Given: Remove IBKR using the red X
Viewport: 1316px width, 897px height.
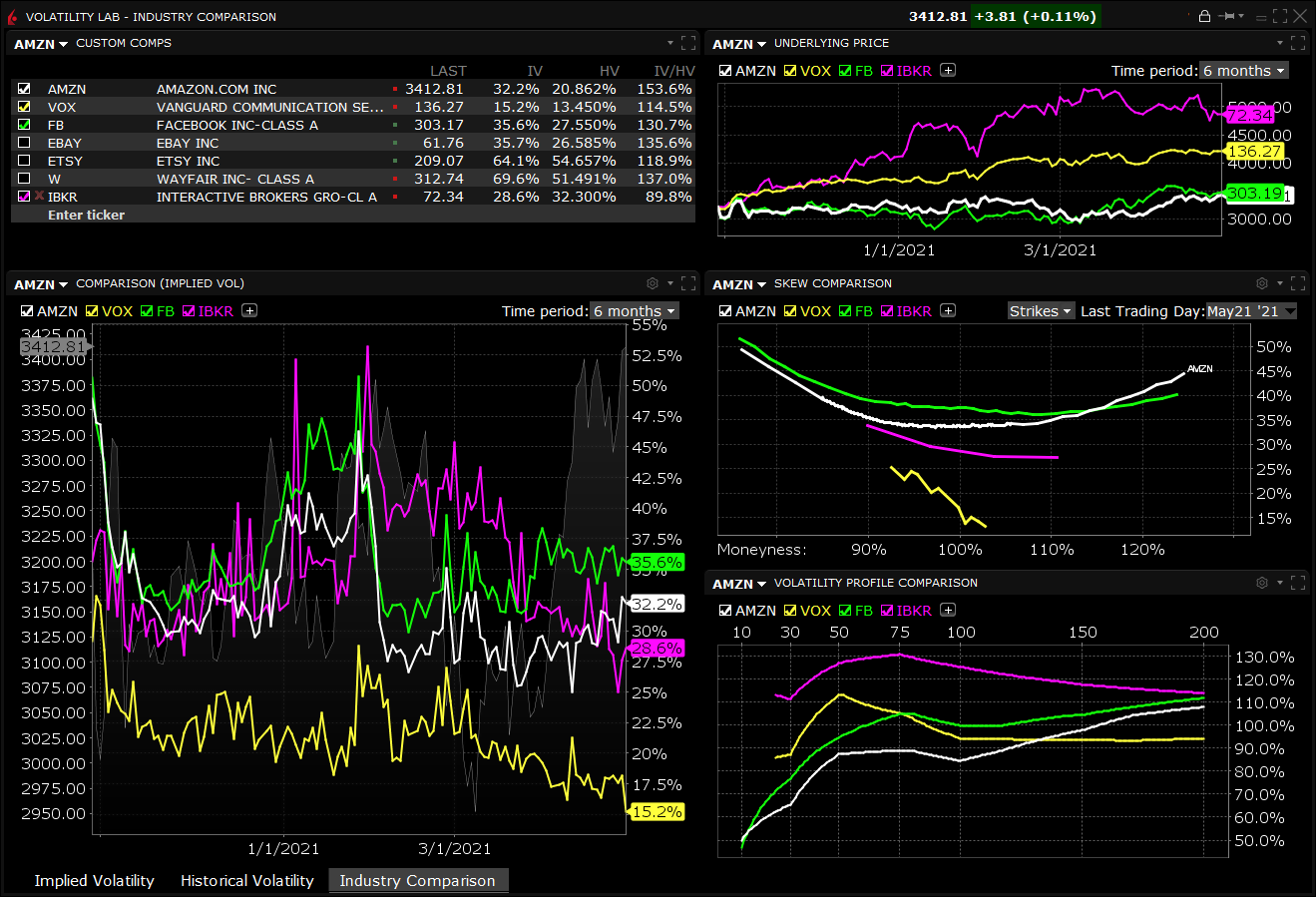Looking at the screenshot, I should tap(39, 197).
